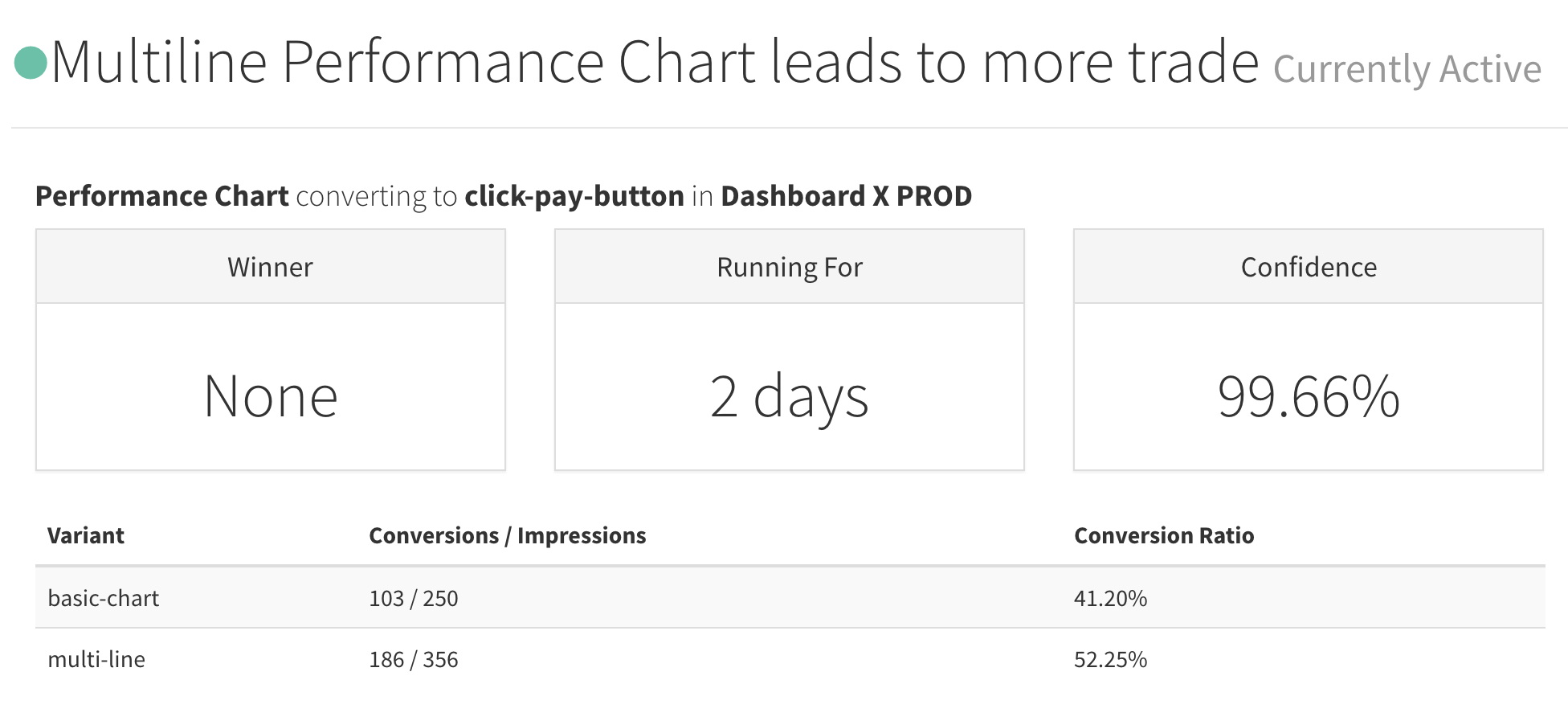
Task: Click the 'Conversion Ratio' column header
Action: 1164,535
